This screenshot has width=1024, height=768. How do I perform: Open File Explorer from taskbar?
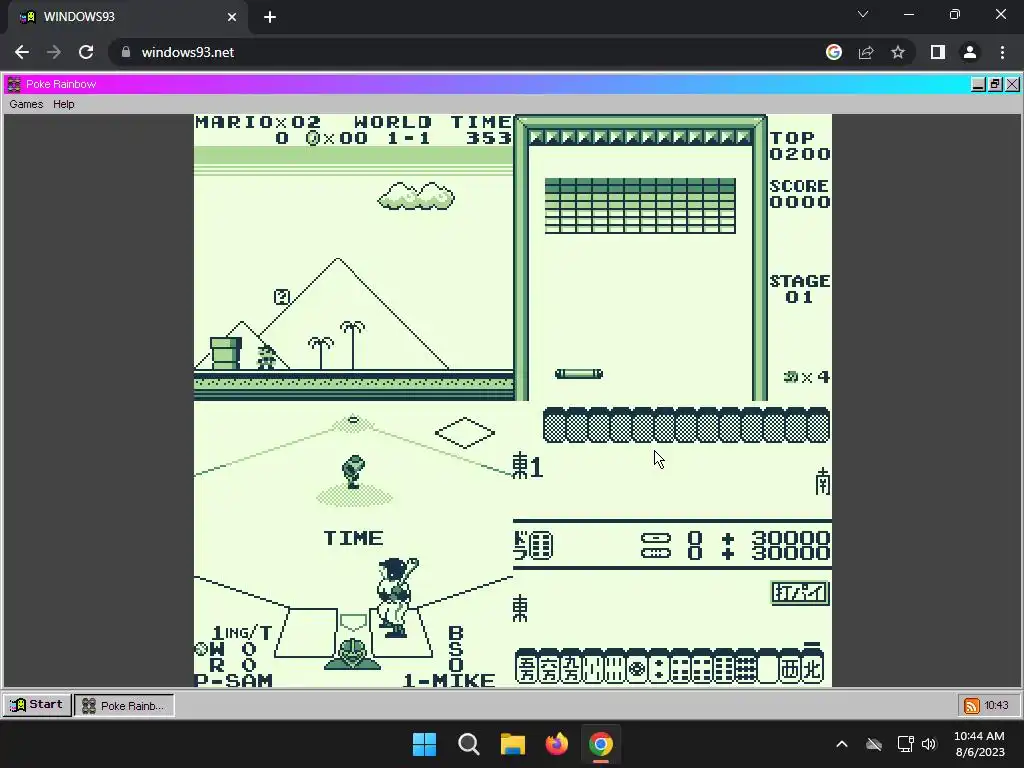[513, 744]
